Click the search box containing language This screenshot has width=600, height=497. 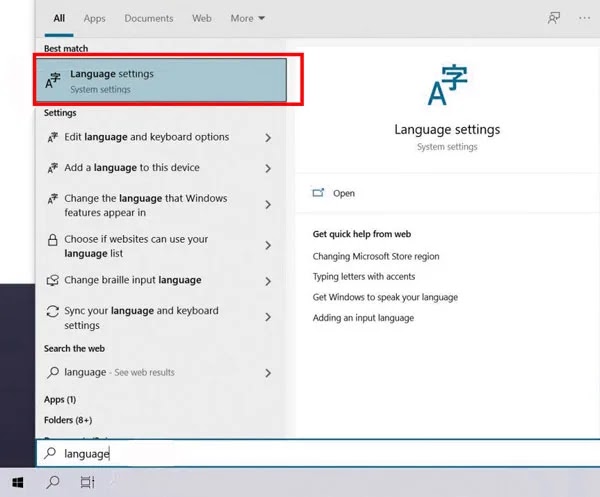[x=318, y=453]
